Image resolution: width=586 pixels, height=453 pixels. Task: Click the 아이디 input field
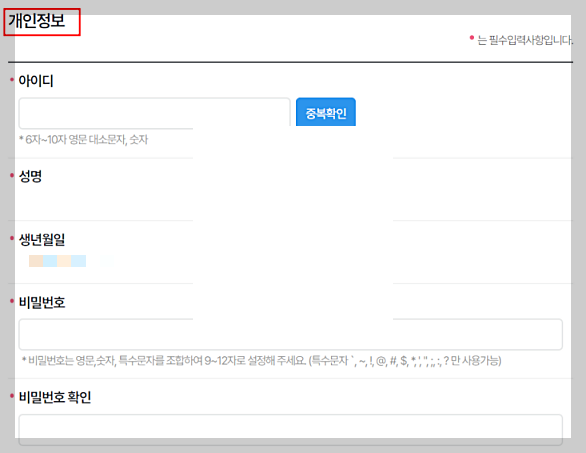154,113
